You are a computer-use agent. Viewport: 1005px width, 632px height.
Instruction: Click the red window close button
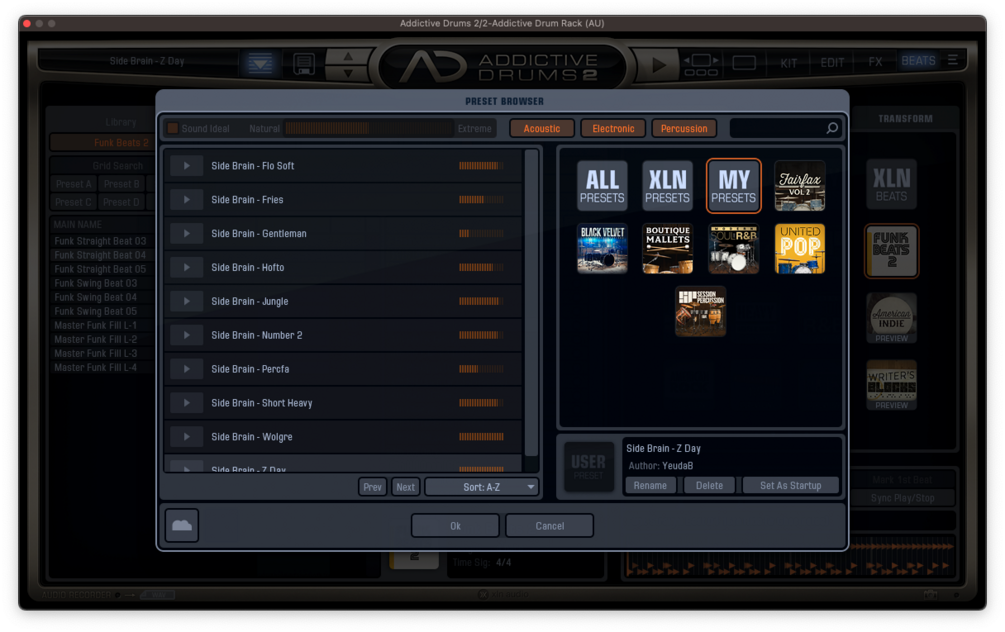click(x=27, y=24)
